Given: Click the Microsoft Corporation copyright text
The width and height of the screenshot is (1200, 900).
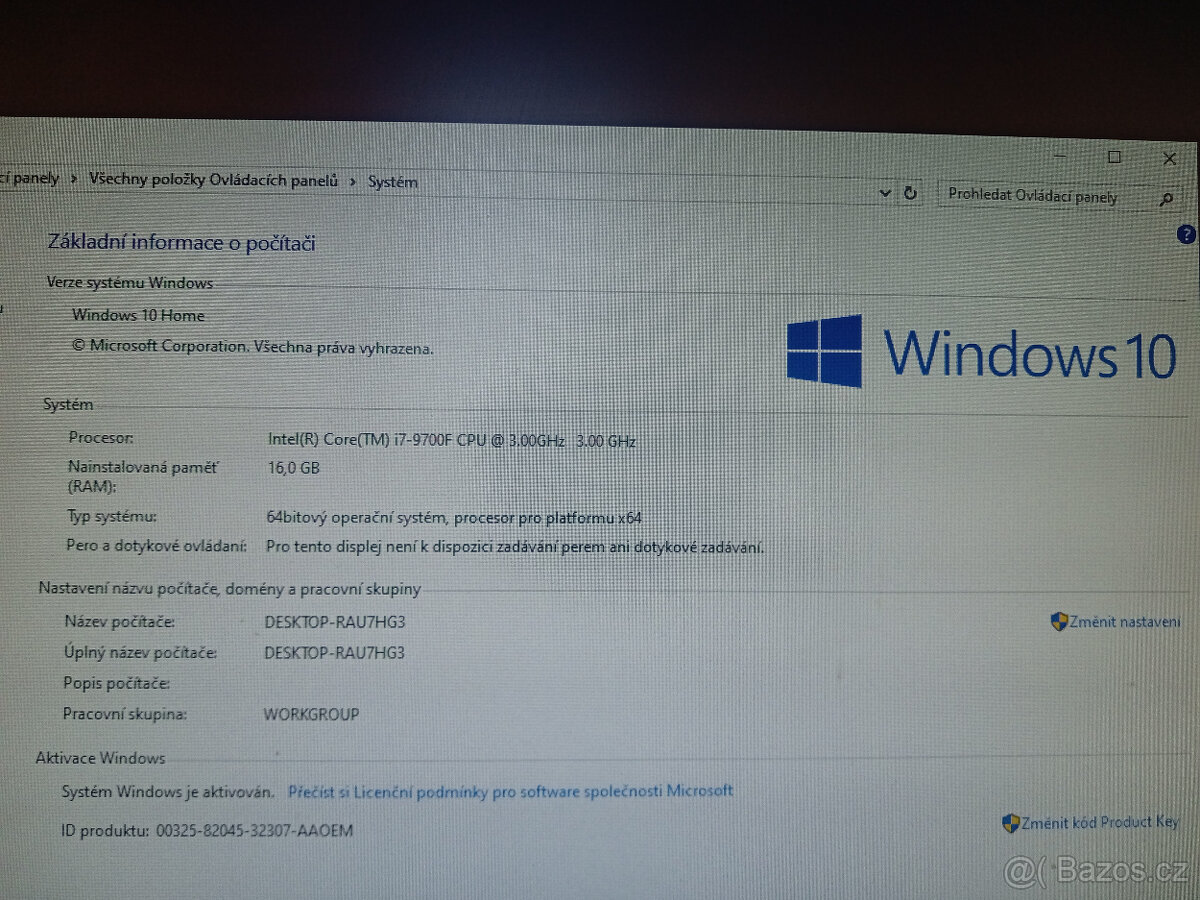Looking at the screenshot, I should tap(252, 347).
